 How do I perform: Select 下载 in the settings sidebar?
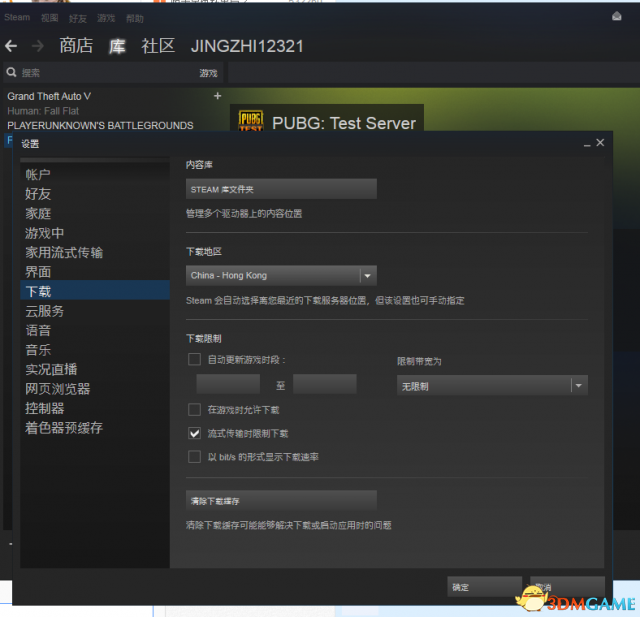coord(95,290)
